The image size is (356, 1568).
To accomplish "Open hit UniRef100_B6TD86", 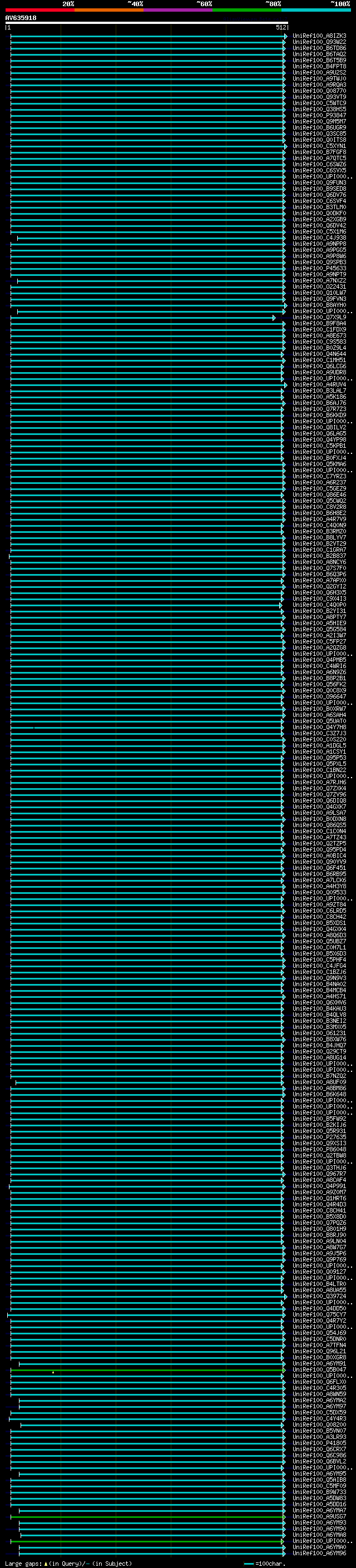I will click(x=319, y=48).
